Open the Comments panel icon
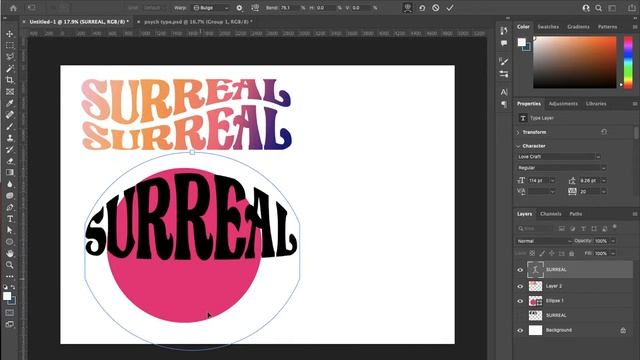Image resolution: width=640 pixels, height=360 pixels. click(x=504, y=43)
